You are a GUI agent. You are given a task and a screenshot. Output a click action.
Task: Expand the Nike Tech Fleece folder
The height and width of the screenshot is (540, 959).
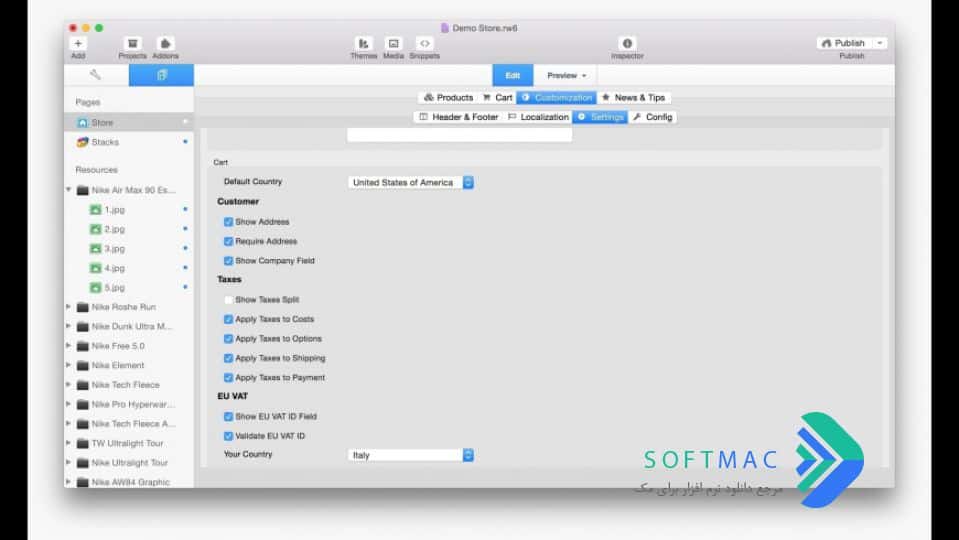click(x=68, y=385)
